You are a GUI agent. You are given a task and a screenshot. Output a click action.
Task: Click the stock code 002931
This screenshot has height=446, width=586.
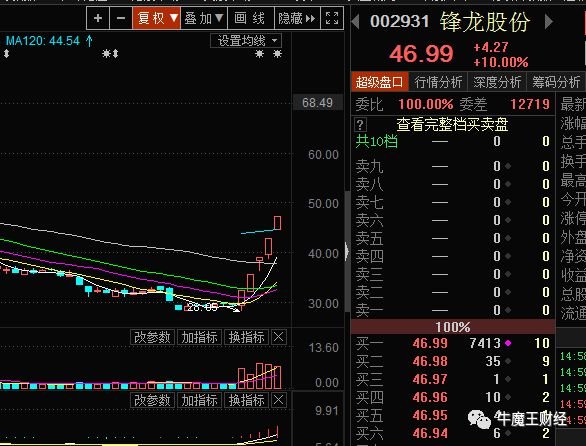pos(400,21)
